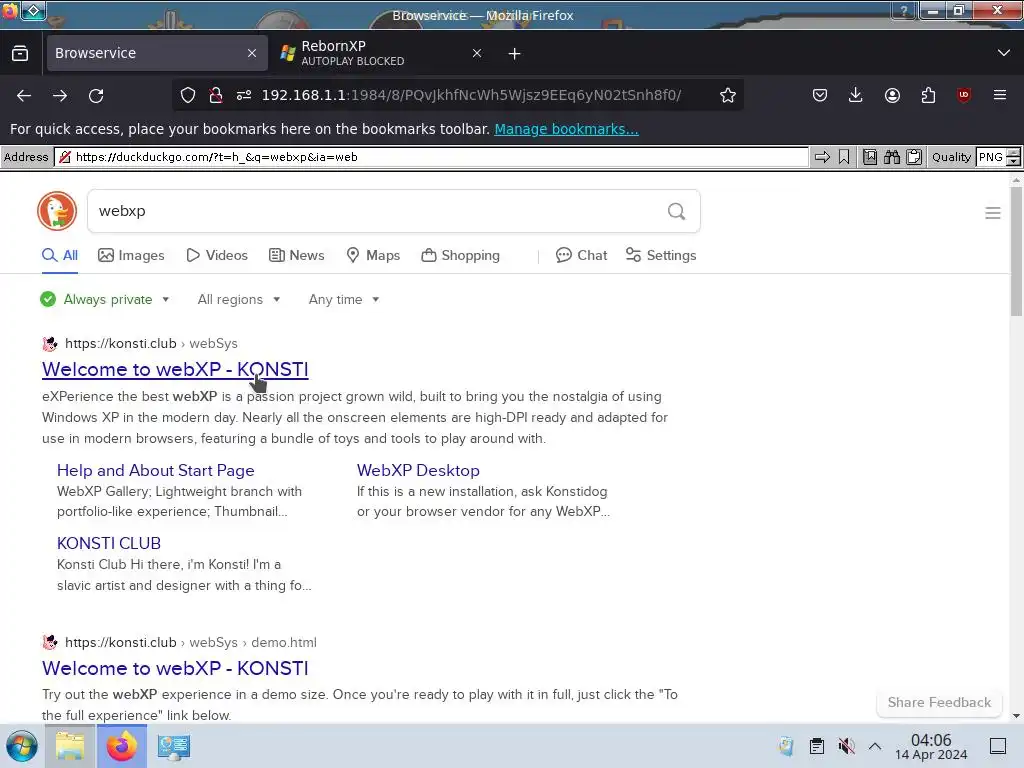1024x768 pixels.
Task: Switch to the News search tab
Action: pos(296,255)
